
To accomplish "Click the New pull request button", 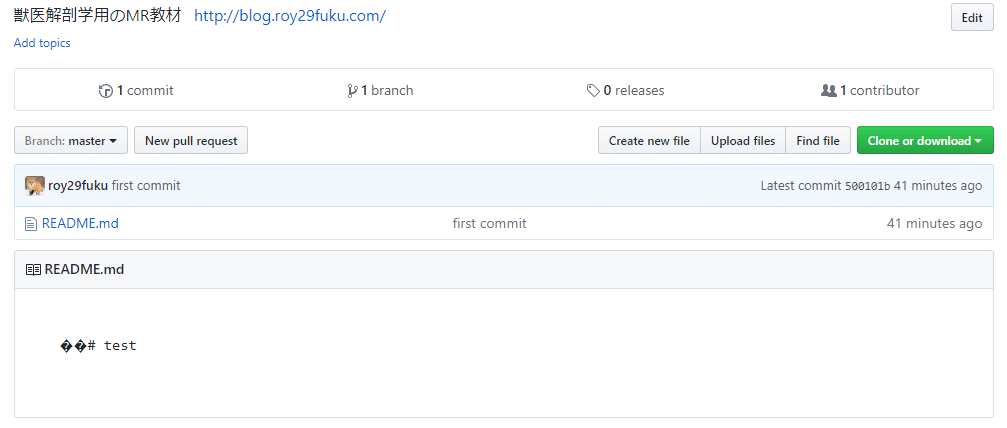I will click(191, 140).
